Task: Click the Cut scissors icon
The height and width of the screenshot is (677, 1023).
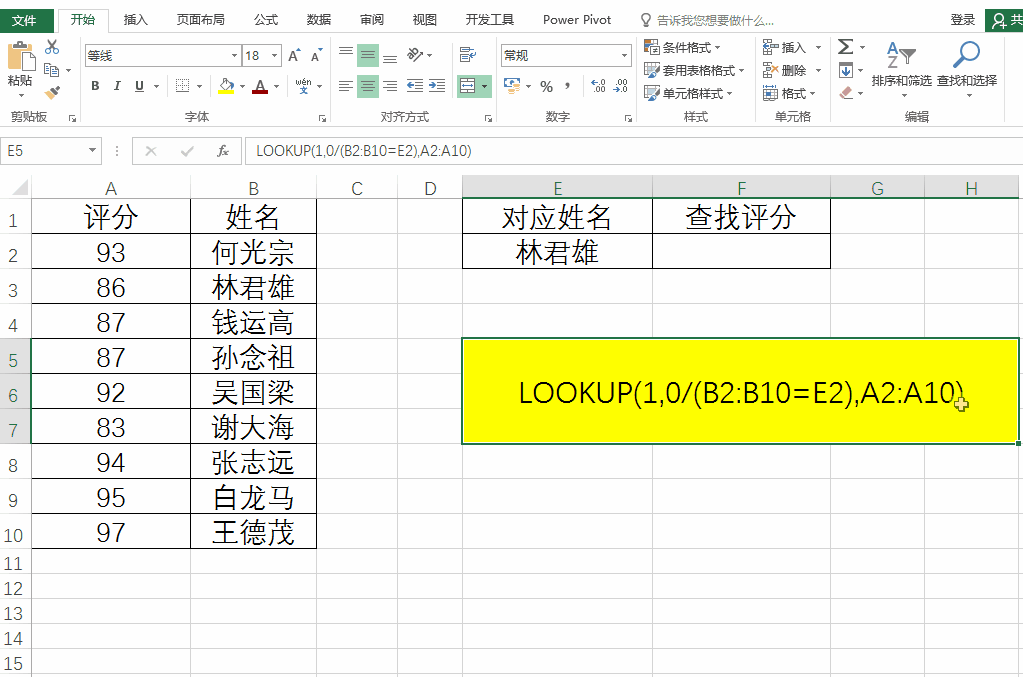Action: 52,47
